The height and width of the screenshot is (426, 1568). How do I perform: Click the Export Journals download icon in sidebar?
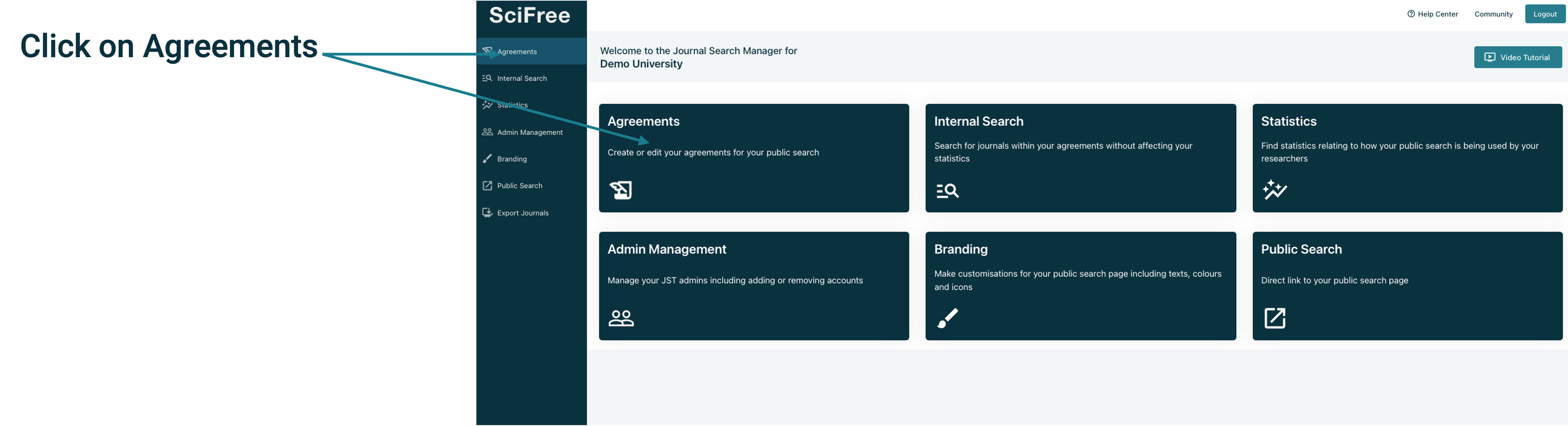(487, 212)
